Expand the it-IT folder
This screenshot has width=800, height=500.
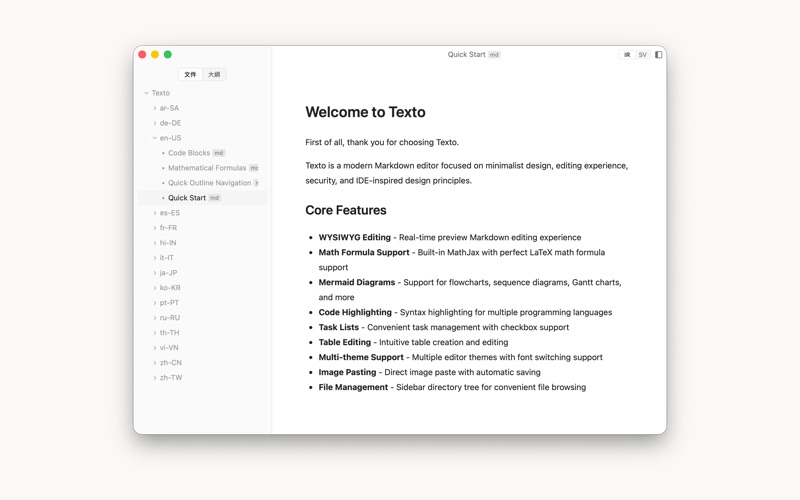pyautogui.click(x=155, y=258)
